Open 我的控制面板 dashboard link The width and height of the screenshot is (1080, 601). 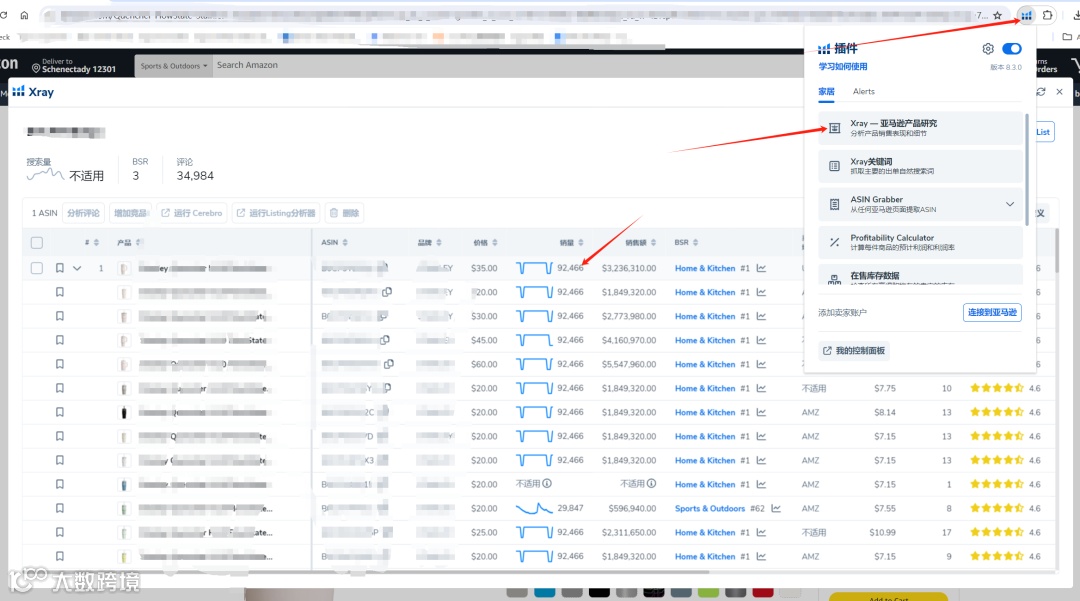pyautogui.click(x=853, y=351)
